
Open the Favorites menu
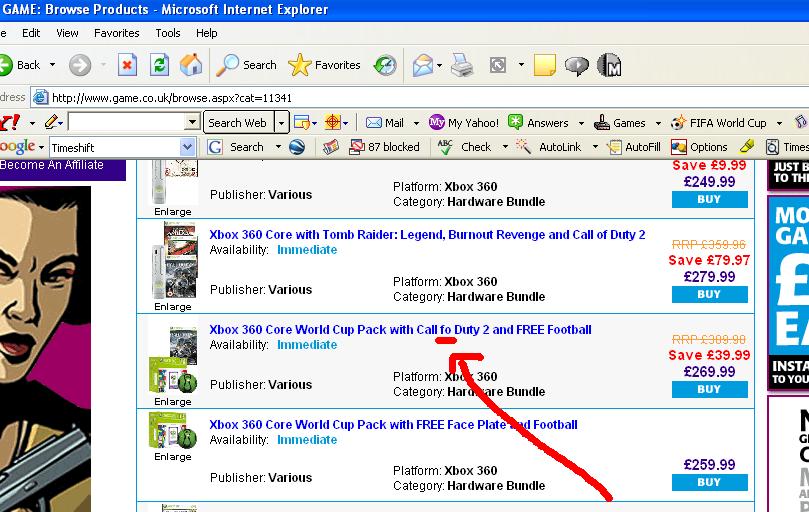(x=117, y=33)
